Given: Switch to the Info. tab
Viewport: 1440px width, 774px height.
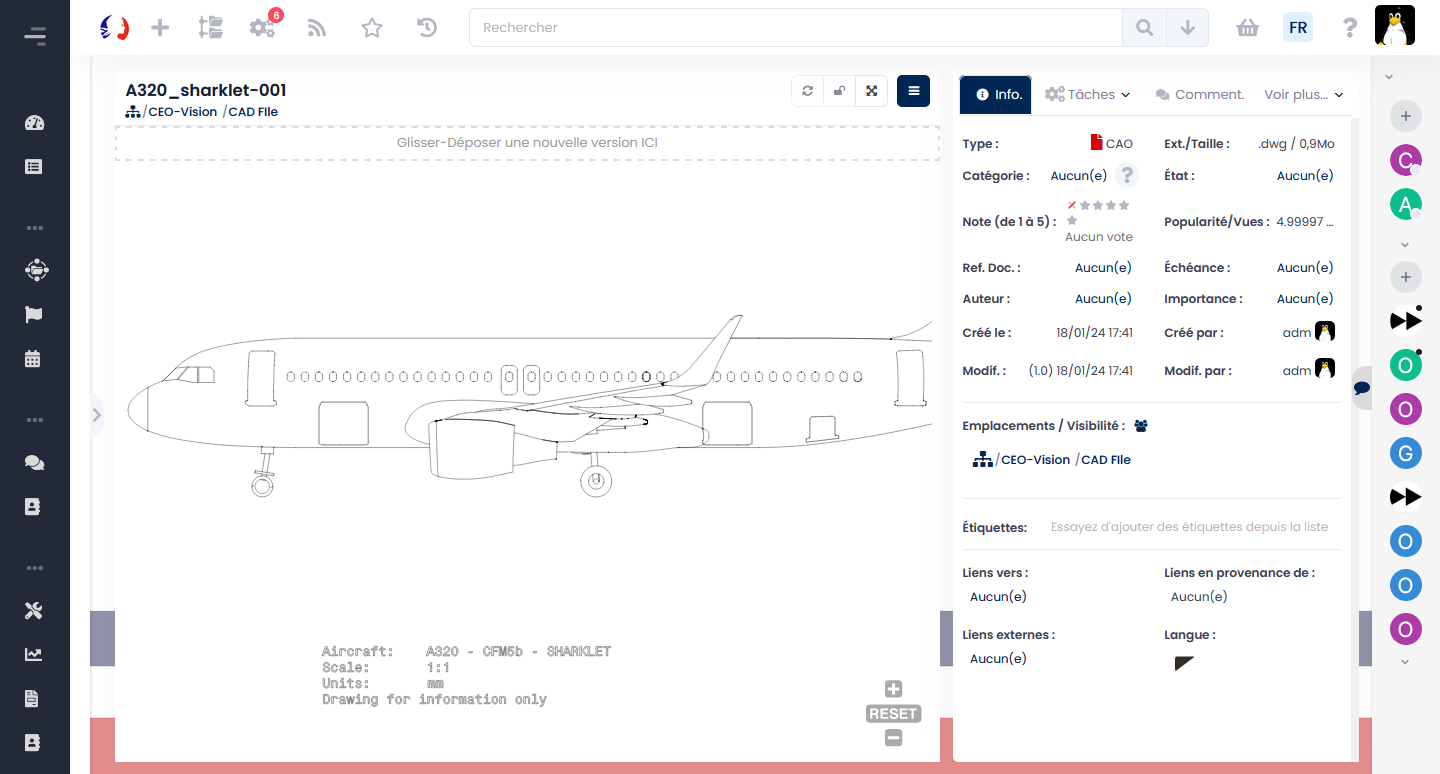Looking at the screenshot, I should pyautogui.click(x=996, y=94).
